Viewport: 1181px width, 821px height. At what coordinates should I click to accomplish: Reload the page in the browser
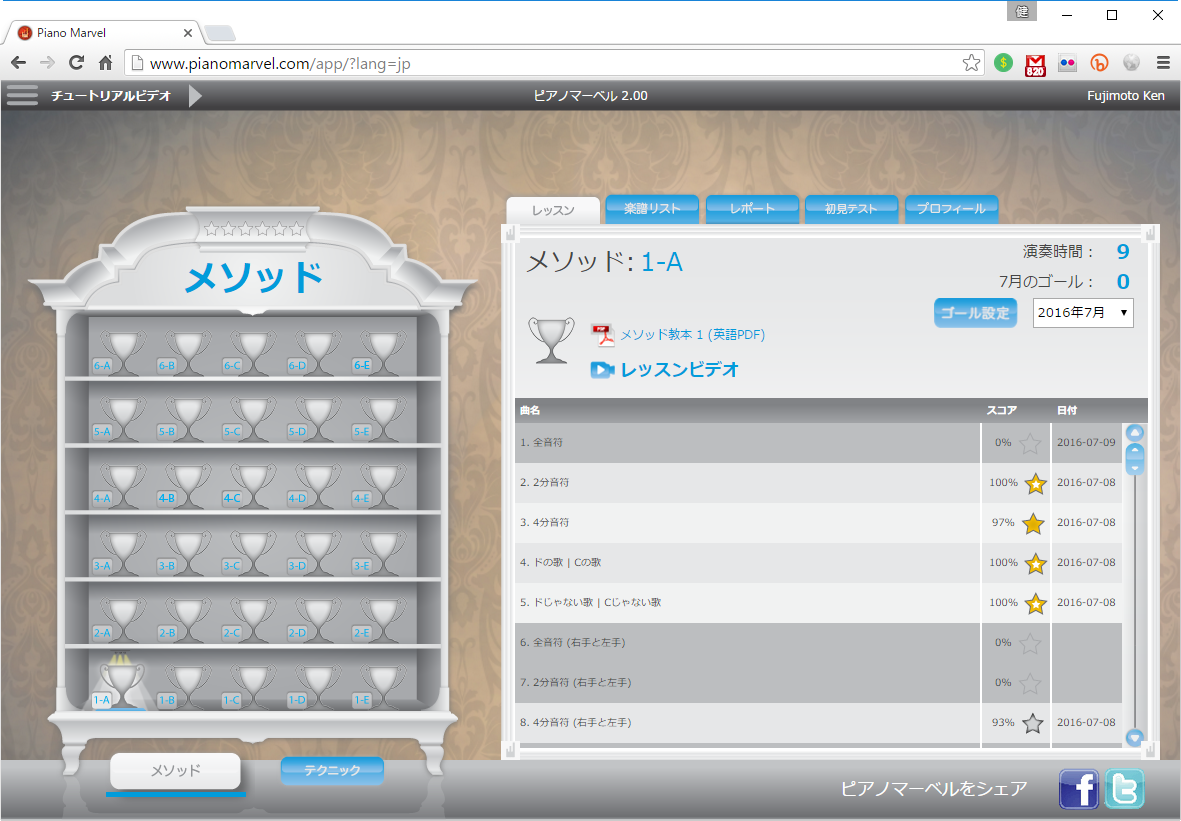click(76, 63)
